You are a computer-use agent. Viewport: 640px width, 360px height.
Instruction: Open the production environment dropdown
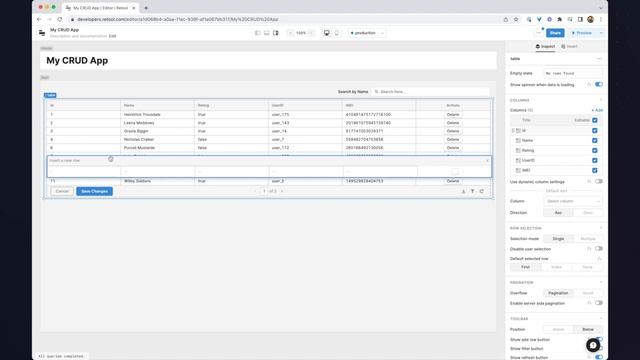click(x=367, y=33)
